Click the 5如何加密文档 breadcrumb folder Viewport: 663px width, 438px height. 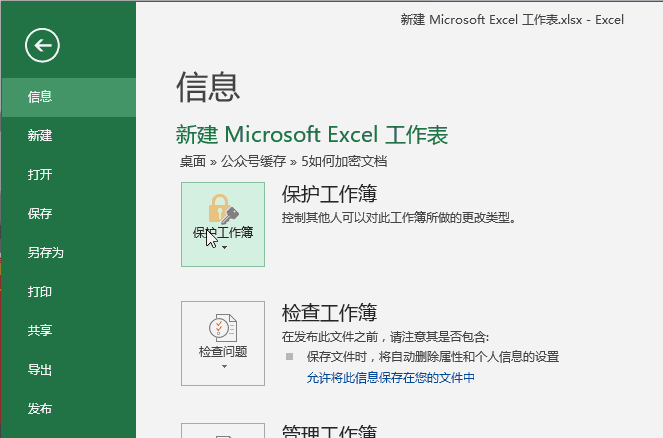344,161
